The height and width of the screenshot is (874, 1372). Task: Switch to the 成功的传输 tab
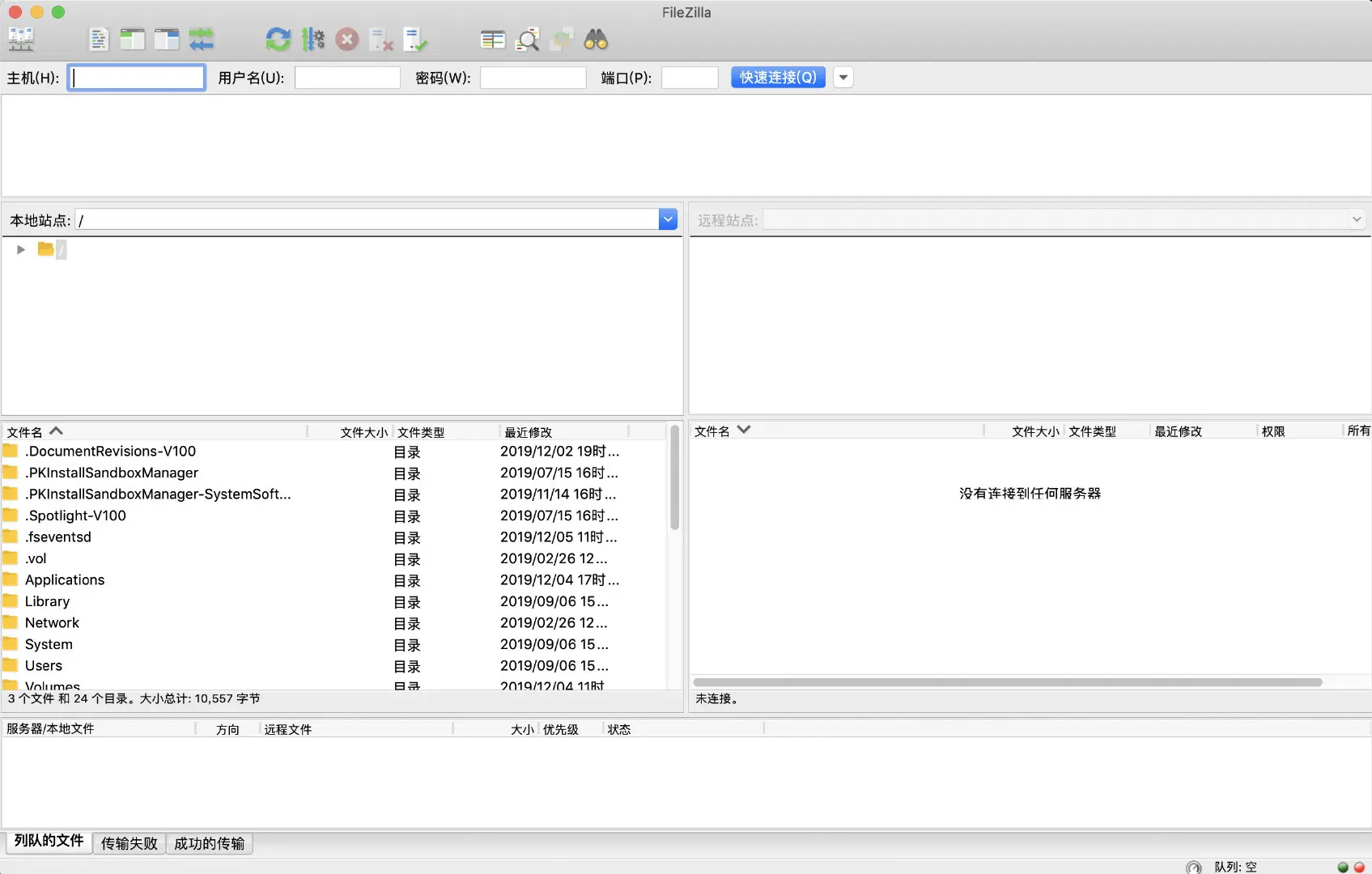[x=210, y=843]
